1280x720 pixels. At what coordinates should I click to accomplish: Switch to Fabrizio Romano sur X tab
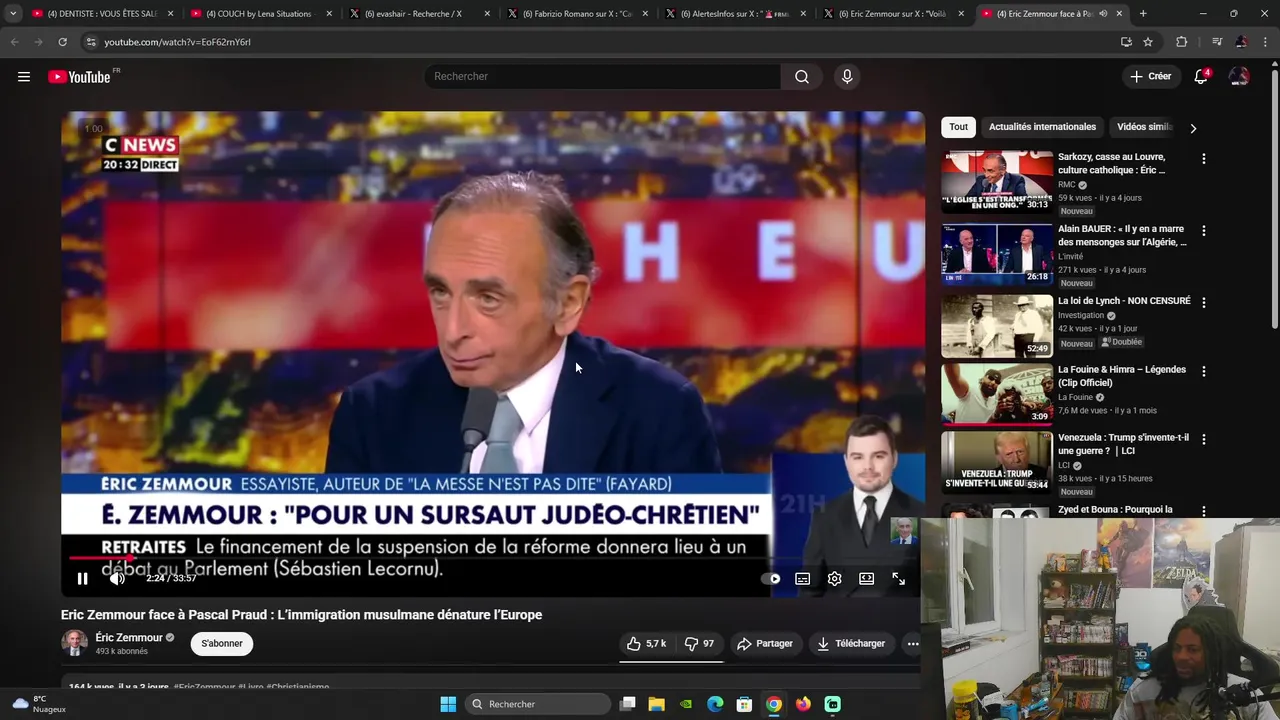click(x=576, y=14)
